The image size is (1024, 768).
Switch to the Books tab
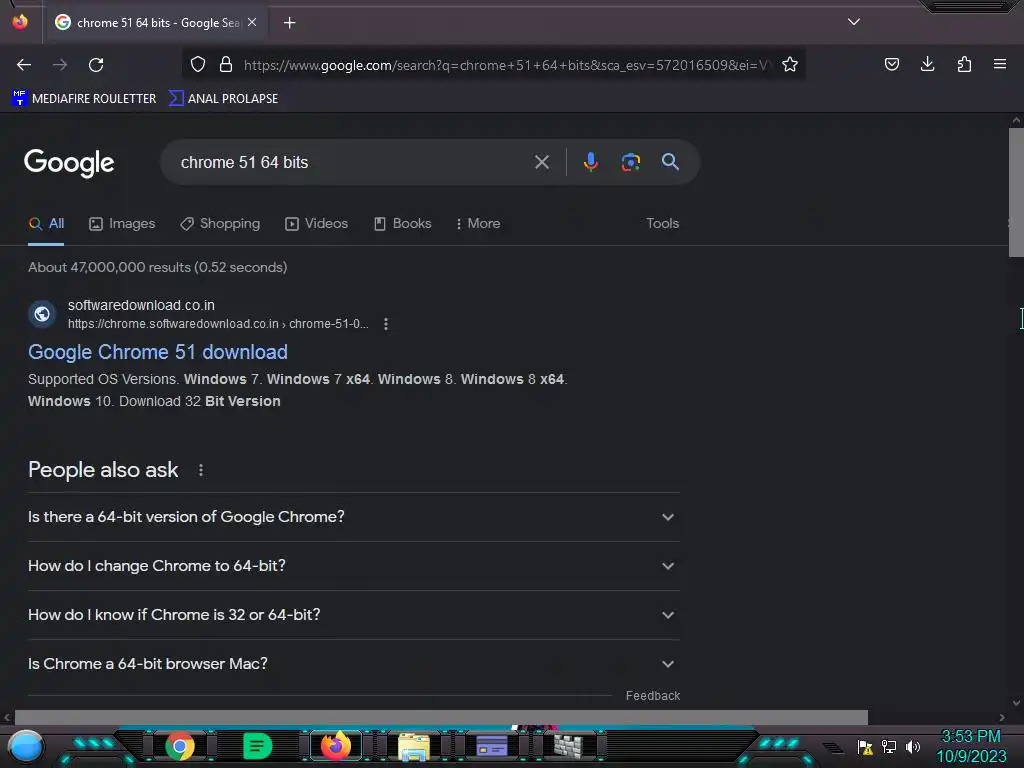click(x=402, y=223)
